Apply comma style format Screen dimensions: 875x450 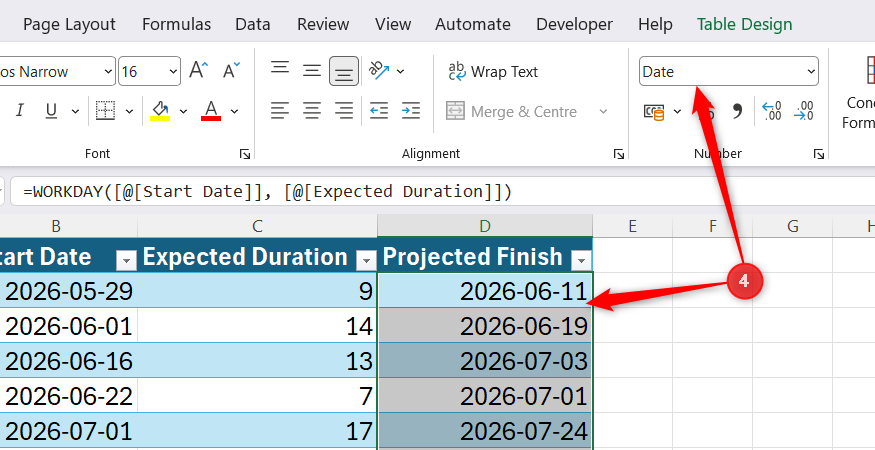click(737, 111)
